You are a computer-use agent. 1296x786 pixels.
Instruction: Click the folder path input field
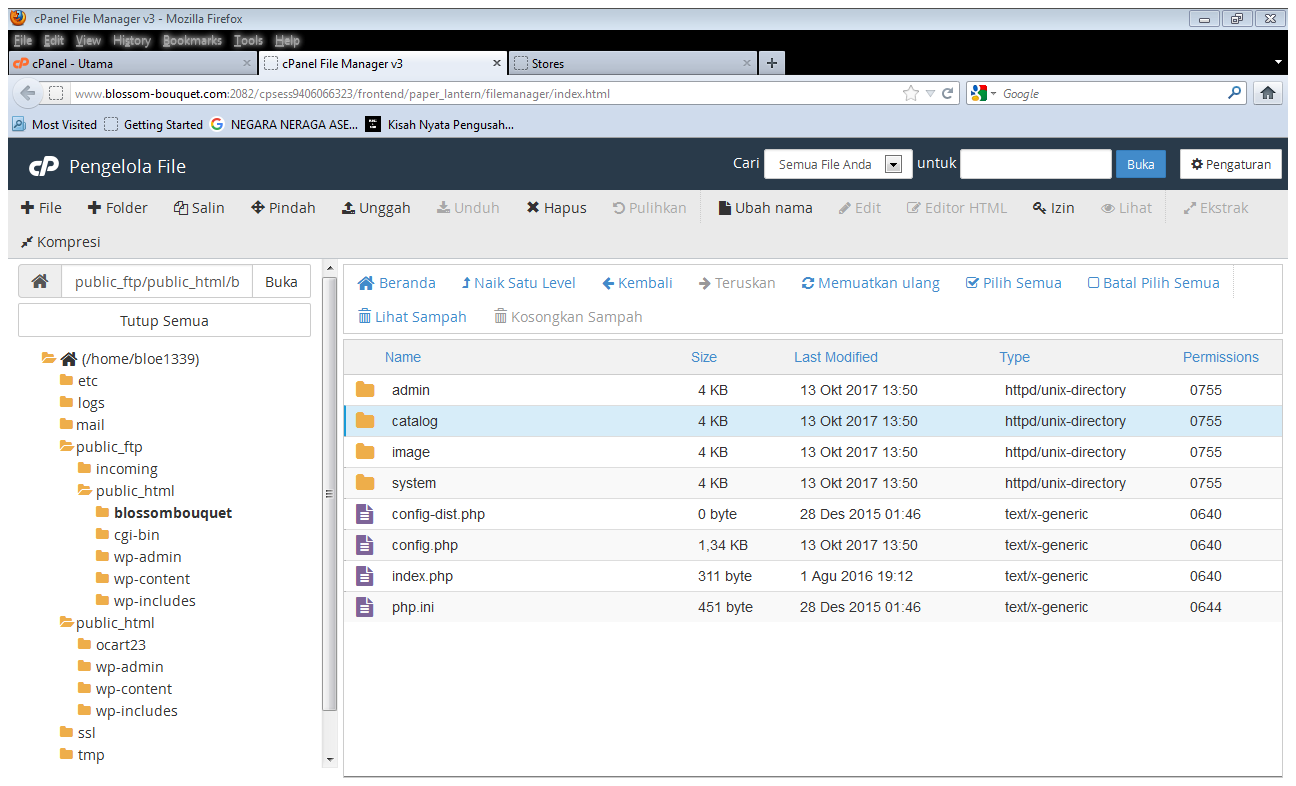[x=157, y=282]
